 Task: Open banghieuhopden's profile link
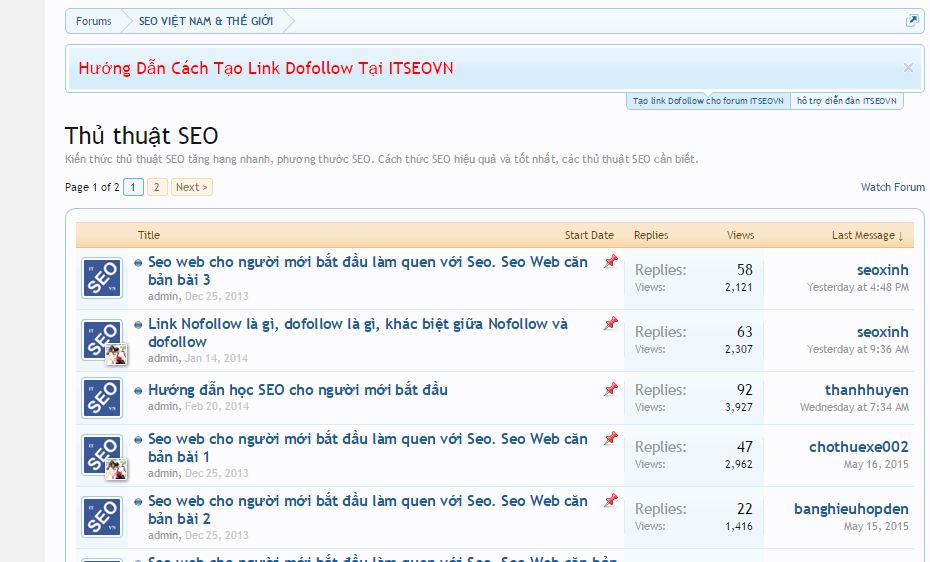click(851, 509)
